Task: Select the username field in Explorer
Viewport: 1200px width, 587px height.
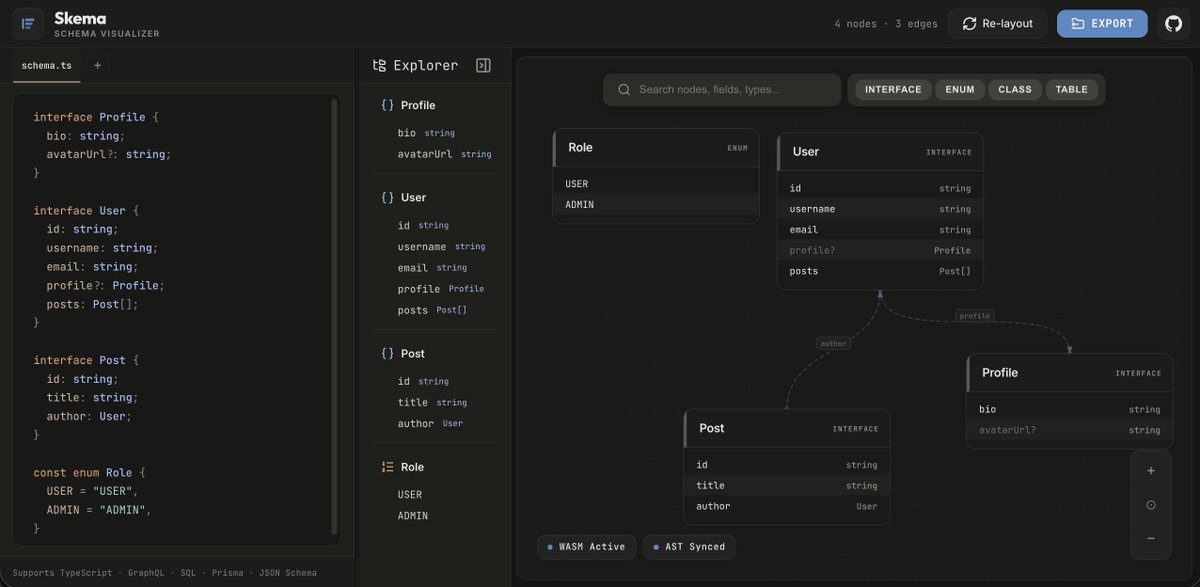Action: 444,246
